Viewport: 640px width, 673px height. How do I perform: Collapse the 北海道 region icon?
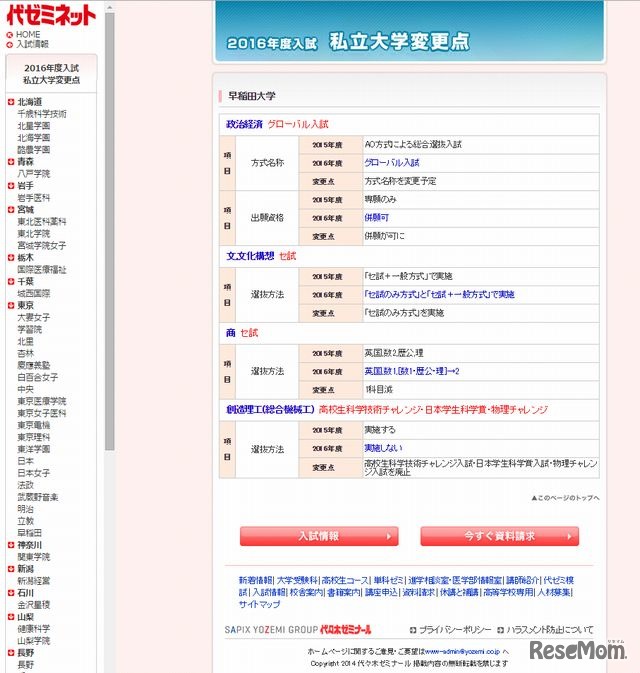[11, 102]
